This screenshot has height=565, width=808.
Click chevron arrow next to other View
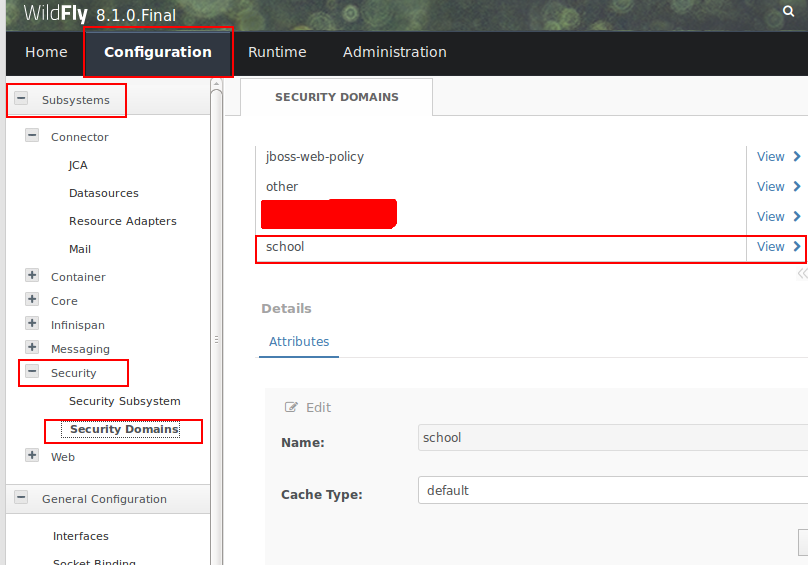(797, 186)
